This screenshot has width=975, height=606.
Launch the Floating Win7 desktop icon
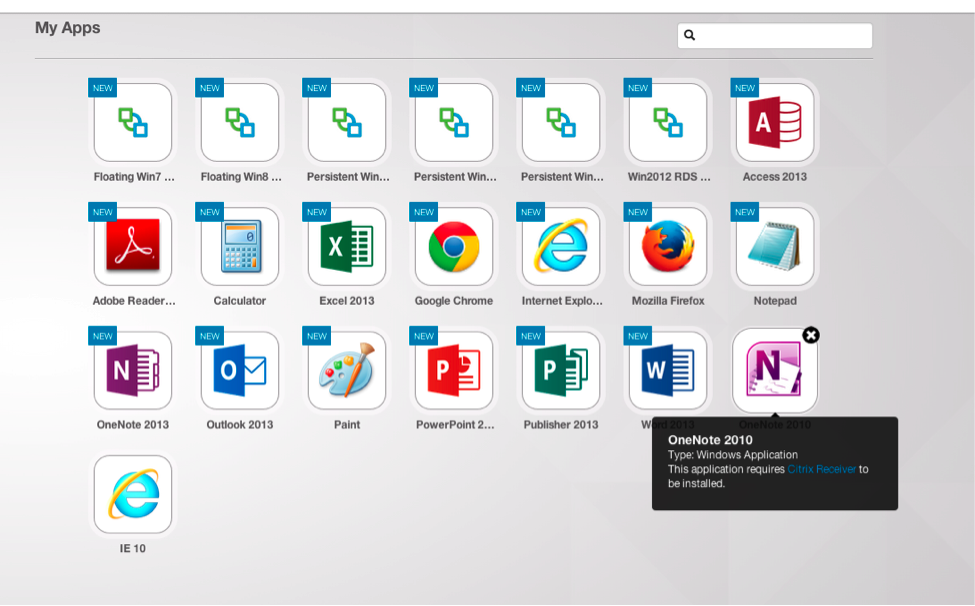[133, 122]
